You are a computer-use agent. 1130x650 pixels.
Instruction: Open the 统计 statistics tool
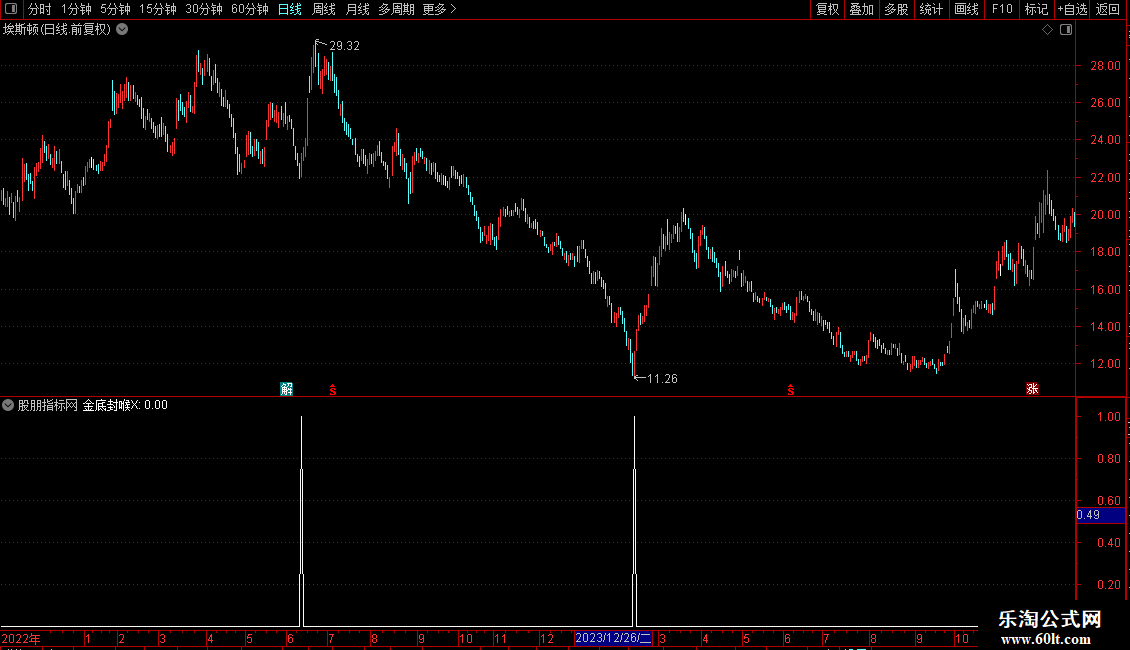pyautogui.click(x=931, y=9)
